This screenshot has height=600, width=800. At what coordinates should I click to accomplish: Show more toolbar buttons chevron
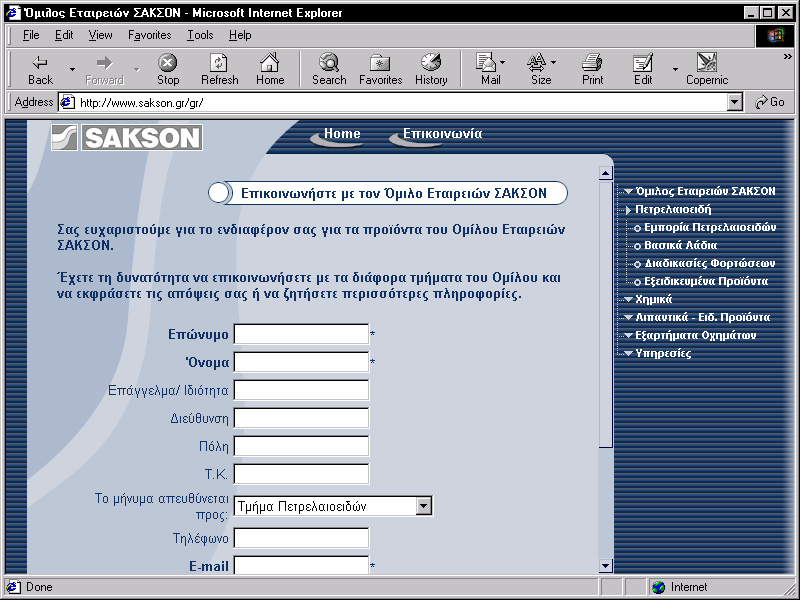coord(787,57)
